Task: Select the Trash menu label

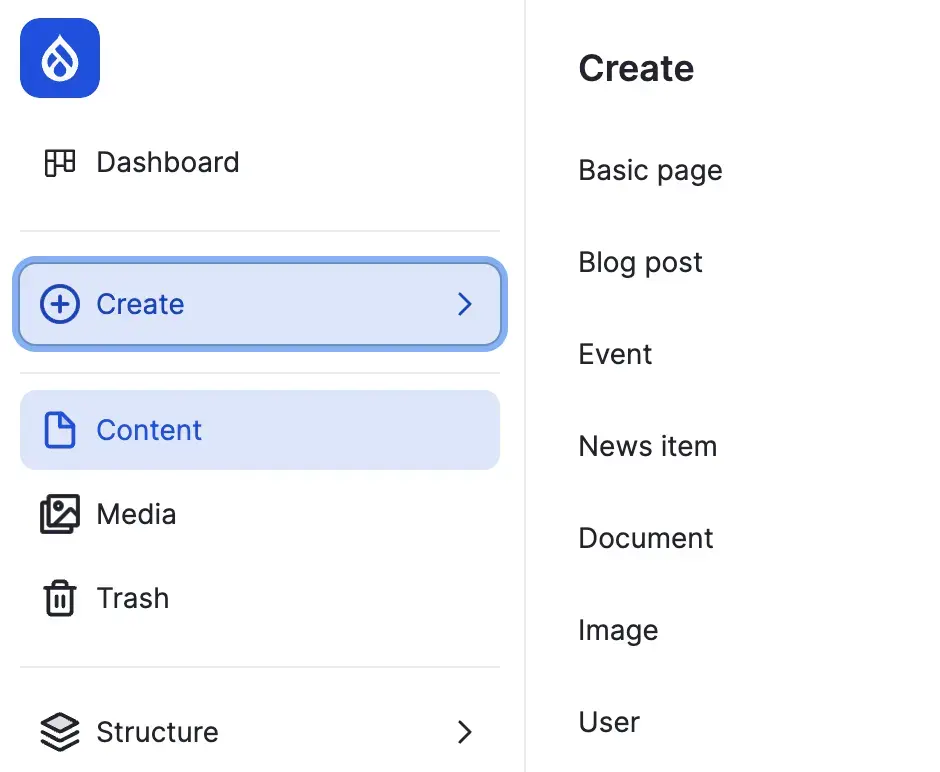Action: (133, 598)
